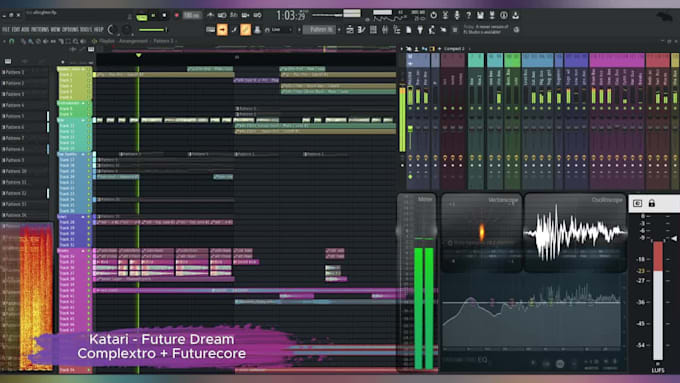Click the plugin plug icon
Image resolution: width=680 pixels, height=383 pixels.
[420, 29]
